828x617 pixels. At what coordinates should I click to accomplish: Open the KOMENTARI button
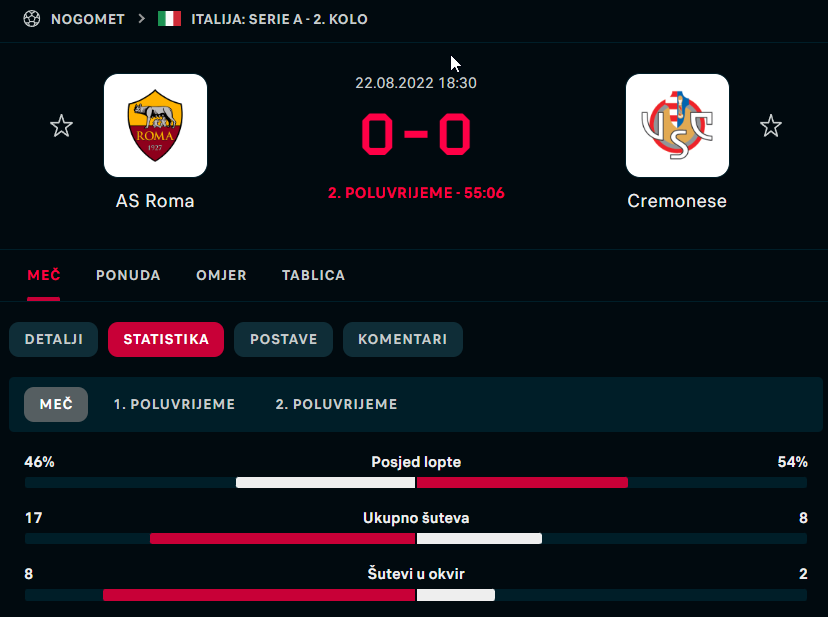(x=403, y=339)
